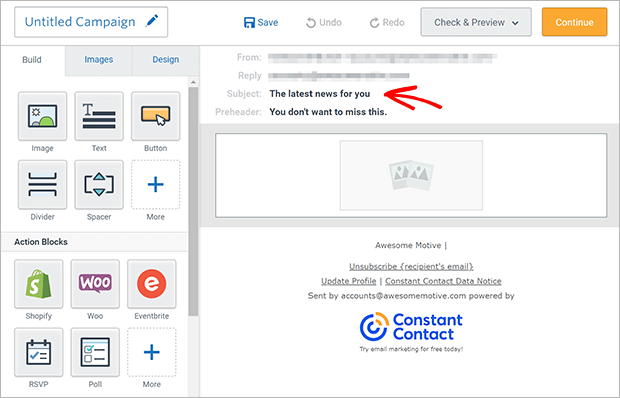620x398 pixels.
Task: Switch to the Build tab
Action: (x=32, y=60)
